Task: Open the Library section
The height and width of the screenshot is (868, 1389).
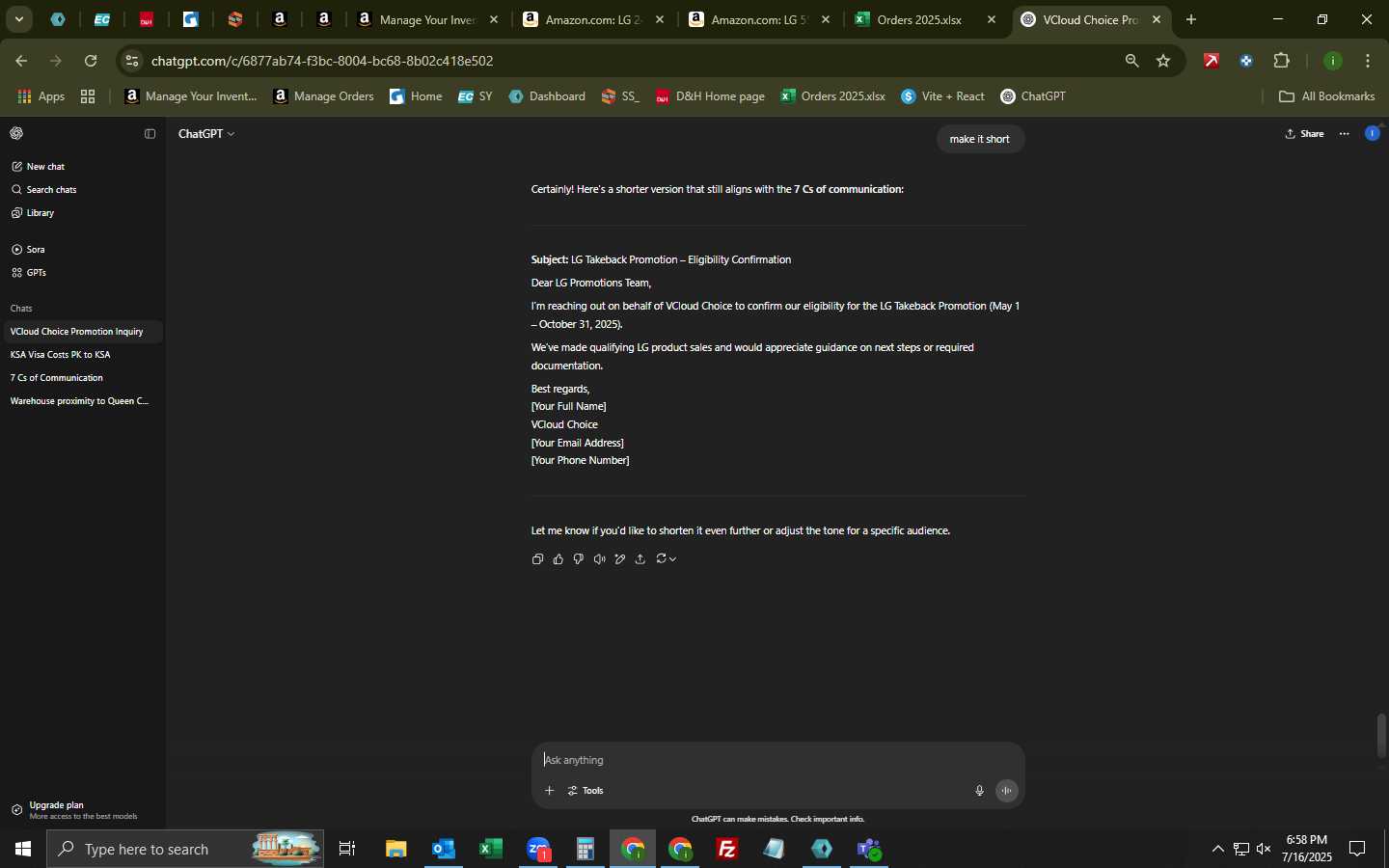Action: point(82,213)
